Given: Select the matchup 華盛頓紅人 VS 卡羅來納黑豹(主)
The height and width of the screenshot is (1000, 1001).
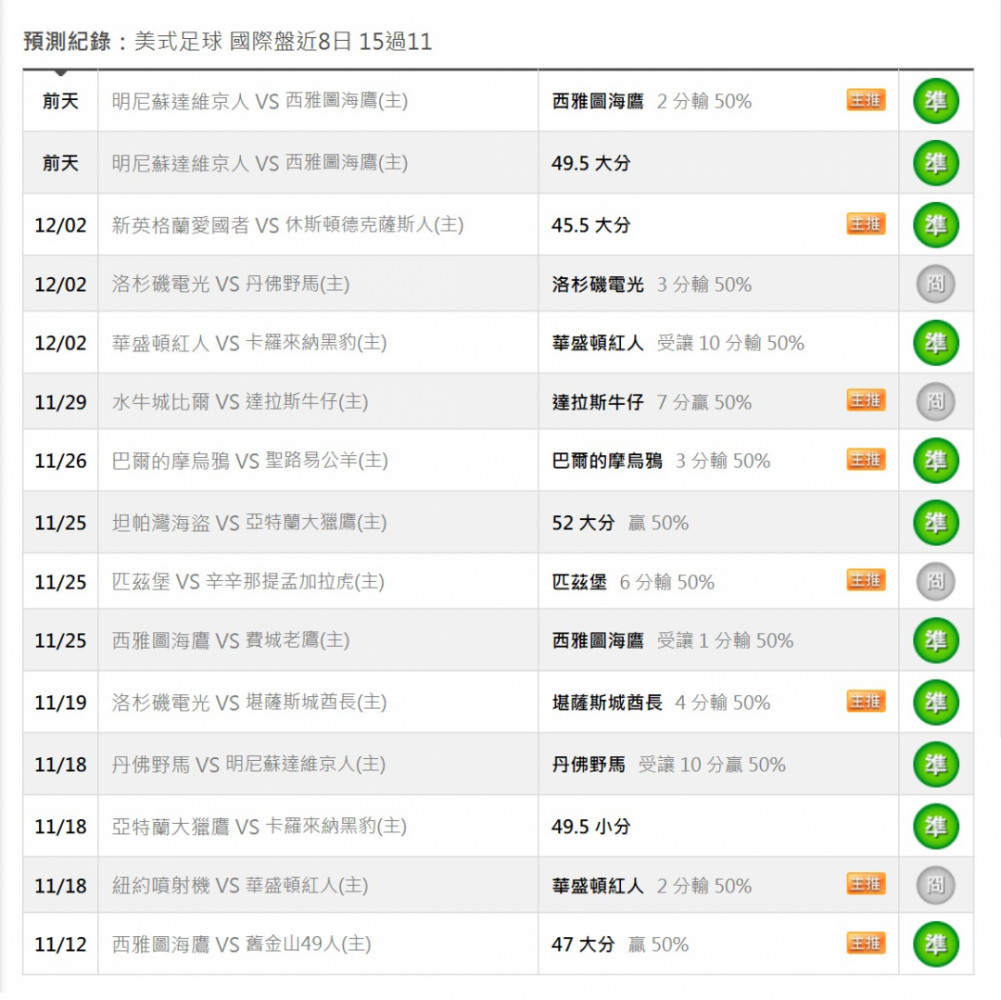Looking at the screenshot, I should (x=250, y=343).
